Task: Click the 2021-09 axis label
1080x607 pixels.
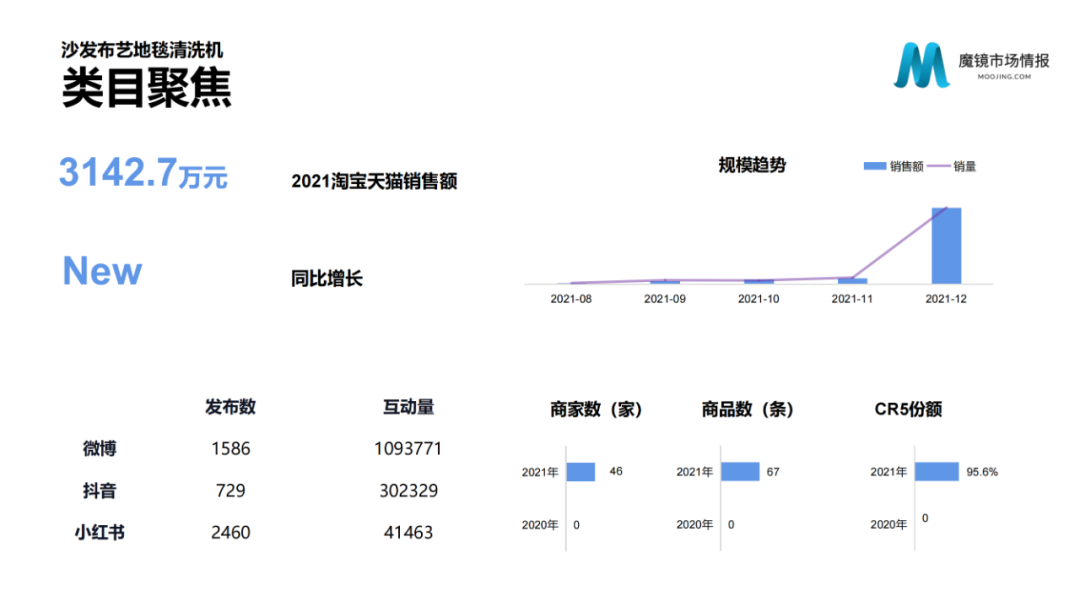Action: (x=665, y=299)
